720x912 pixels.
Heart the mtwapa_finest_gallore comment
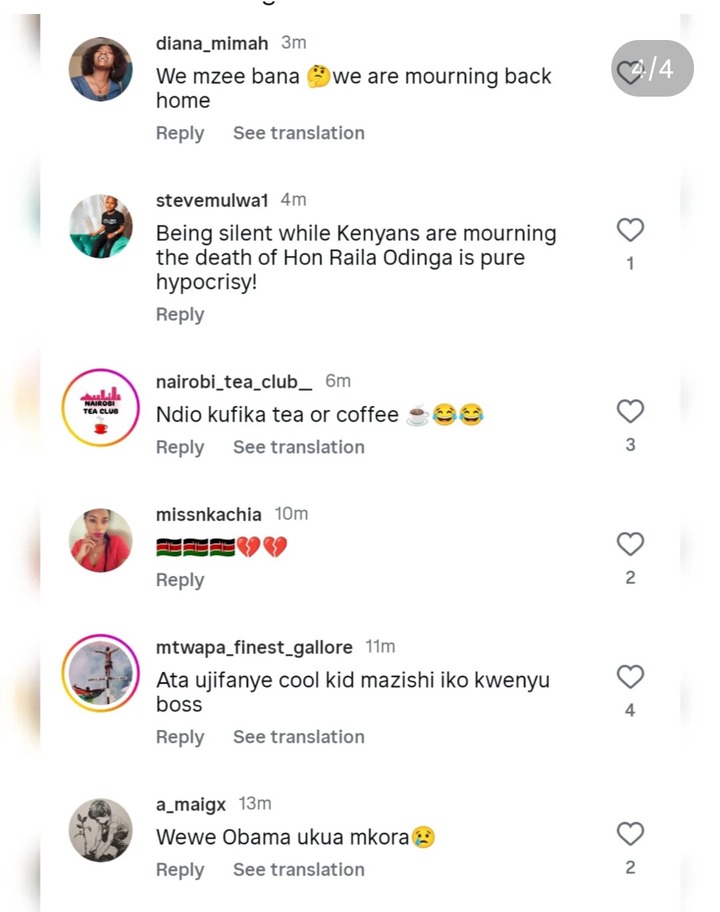[x=630, y=677]
